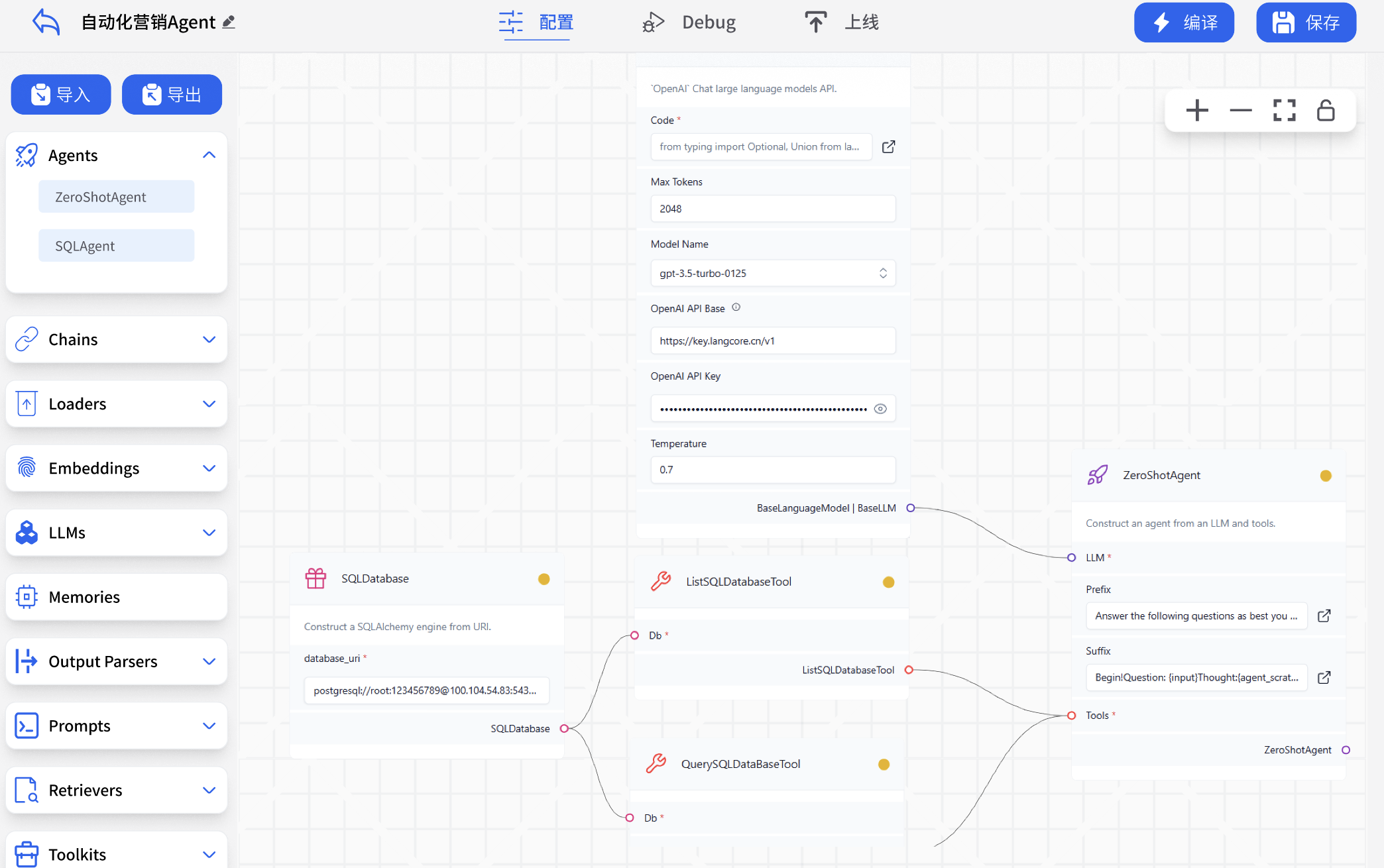The image size is (1384, 868).
Task: Collapse the Agents category
Action: [x=209, y=155]
